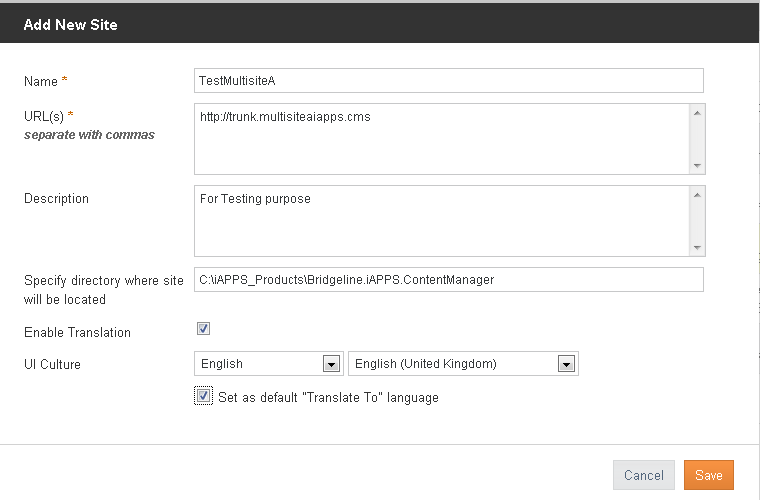Click the Save button
This screenshot has height=500, width=760.
(x=709, y=475)
